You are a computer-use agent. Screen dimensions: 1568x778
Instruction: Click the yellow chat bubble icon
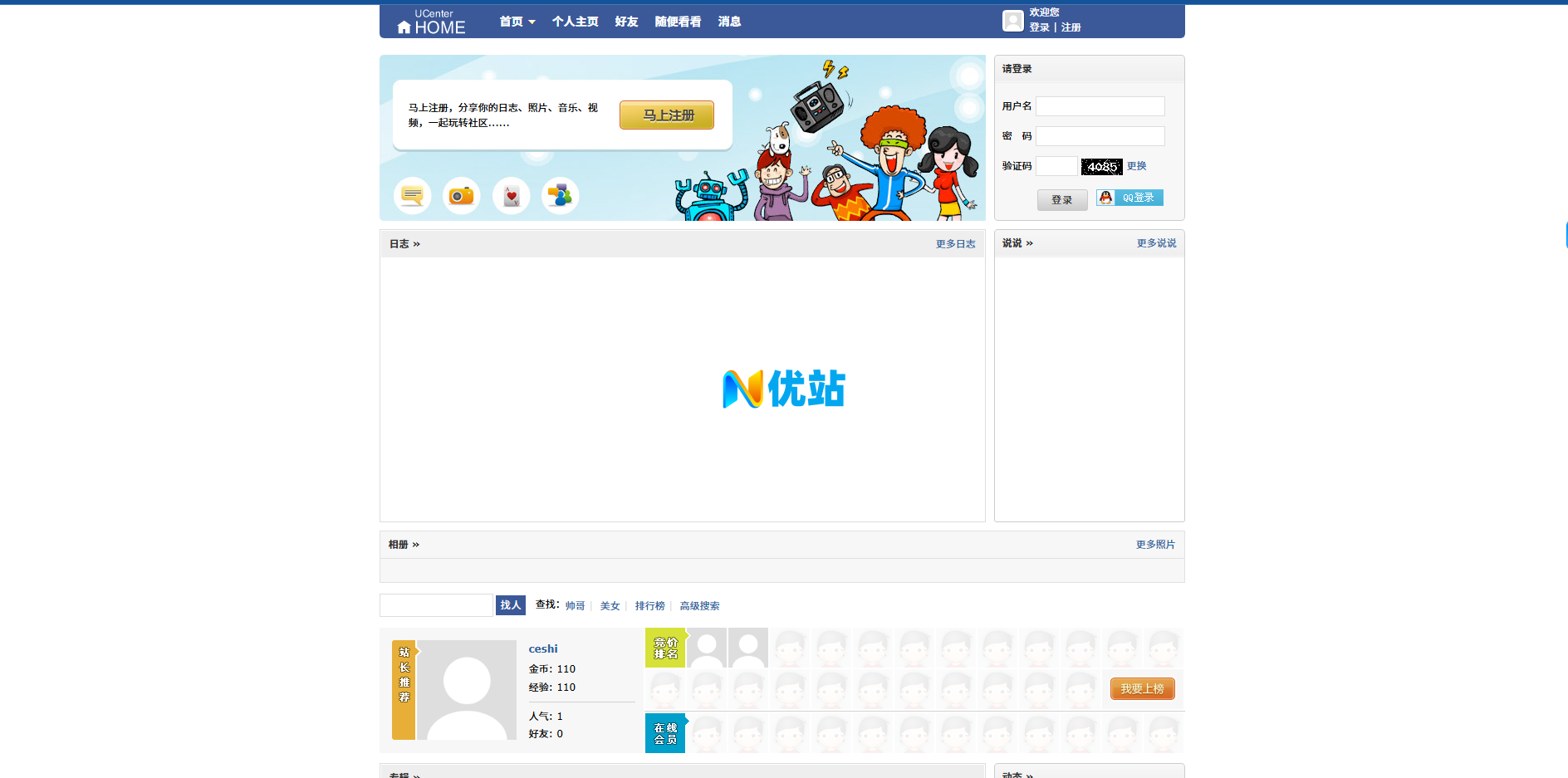pos(412,196)
